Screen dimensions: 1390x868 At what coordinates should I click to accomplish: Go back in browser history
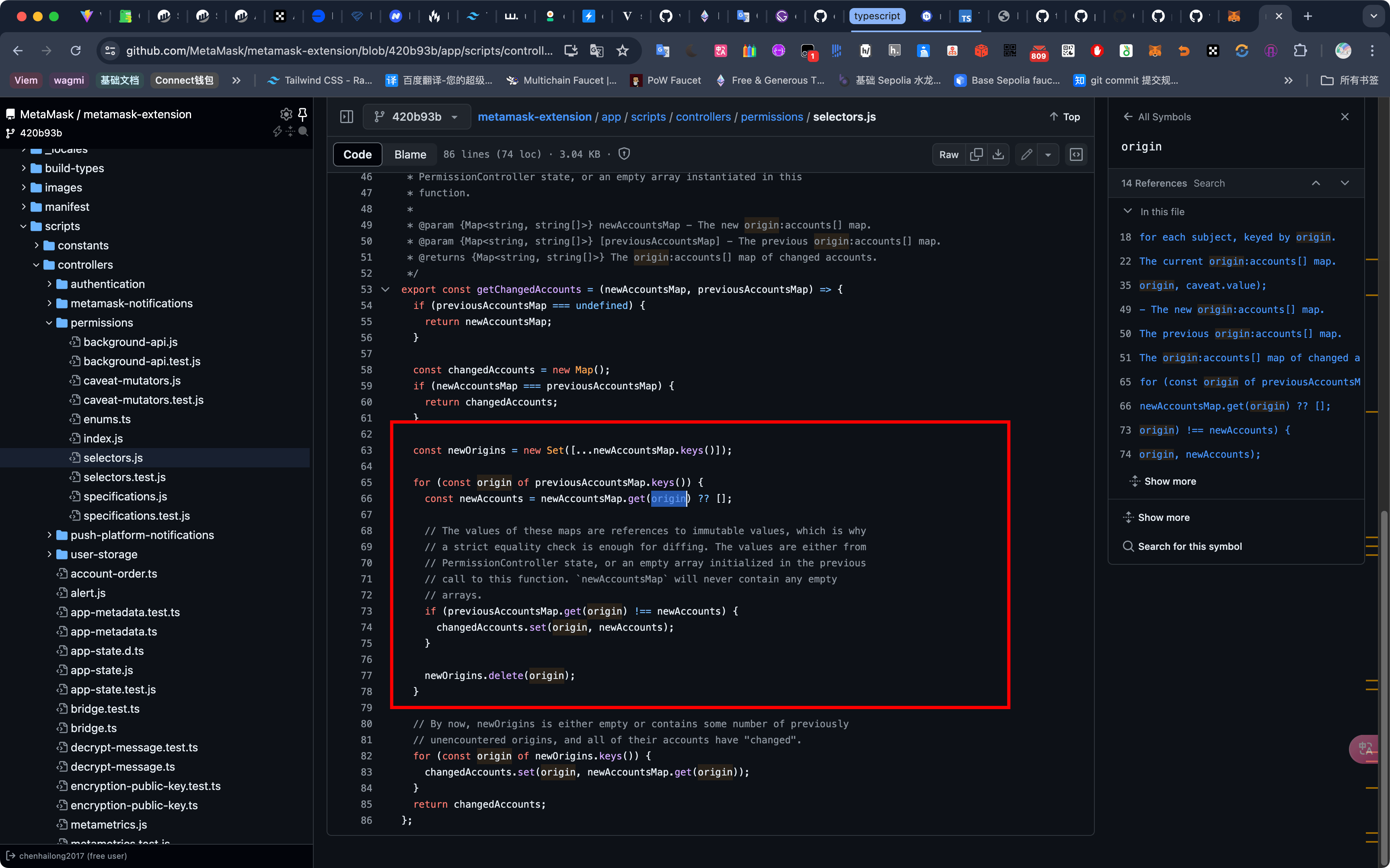tap(18, 51)
